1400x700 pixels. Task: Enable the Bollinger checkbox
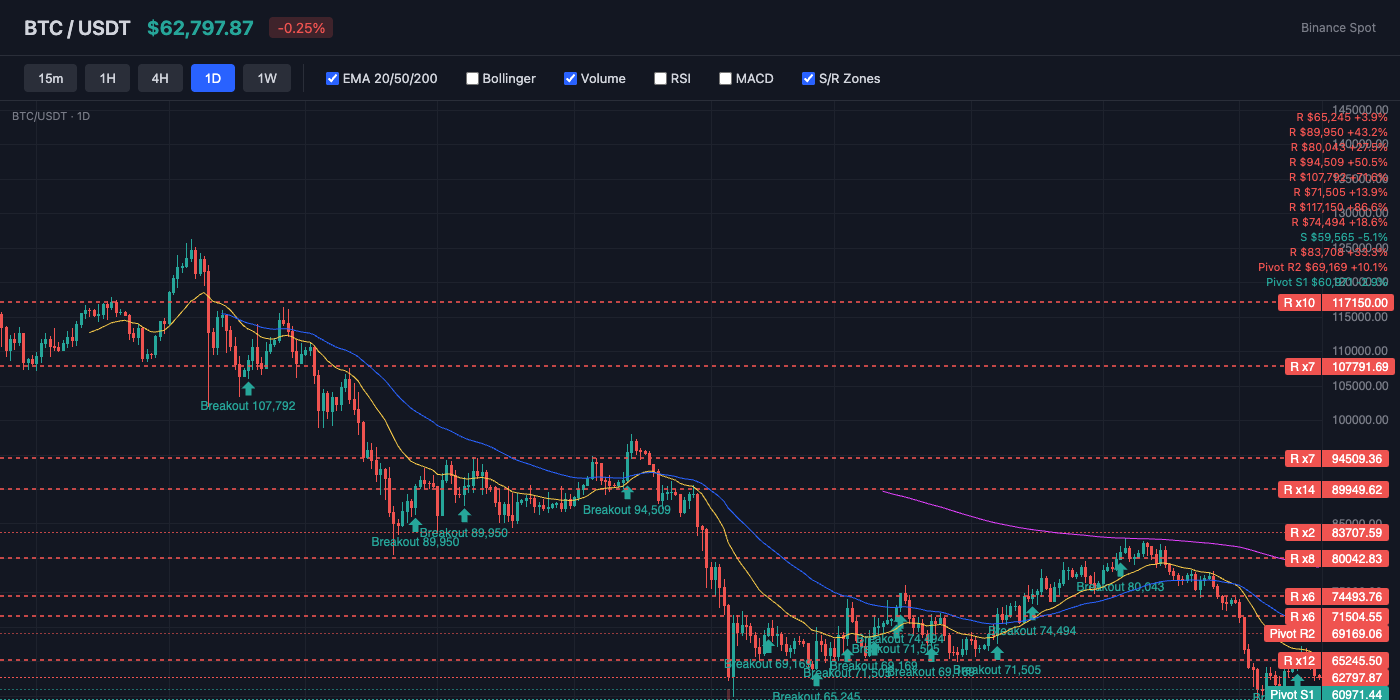[x=472, y=78]
